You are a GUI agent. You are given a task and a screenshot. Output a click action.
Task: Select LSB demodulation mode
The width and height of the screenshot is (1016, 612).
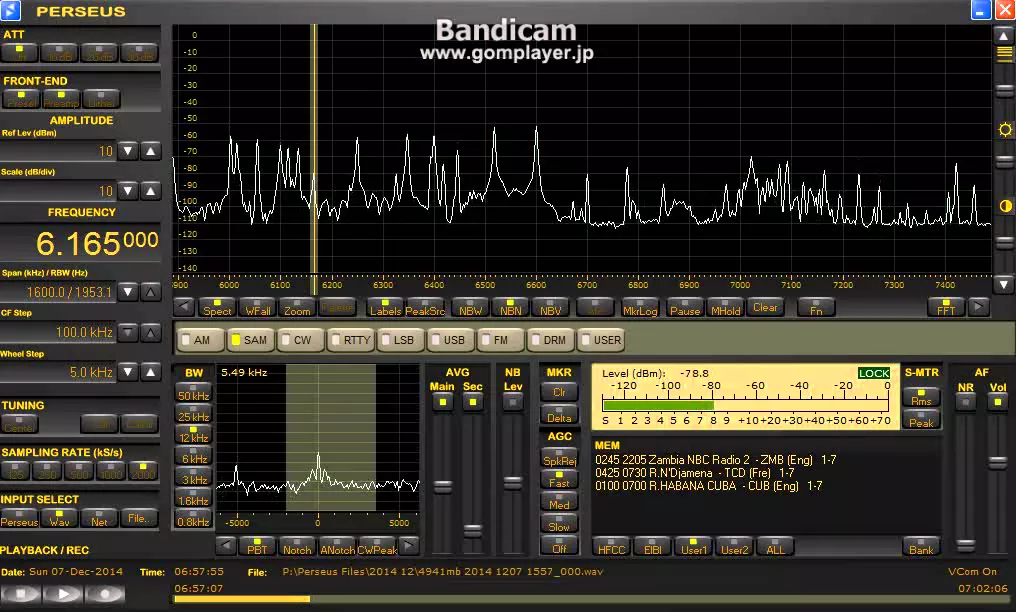click(x=401, y=340)
